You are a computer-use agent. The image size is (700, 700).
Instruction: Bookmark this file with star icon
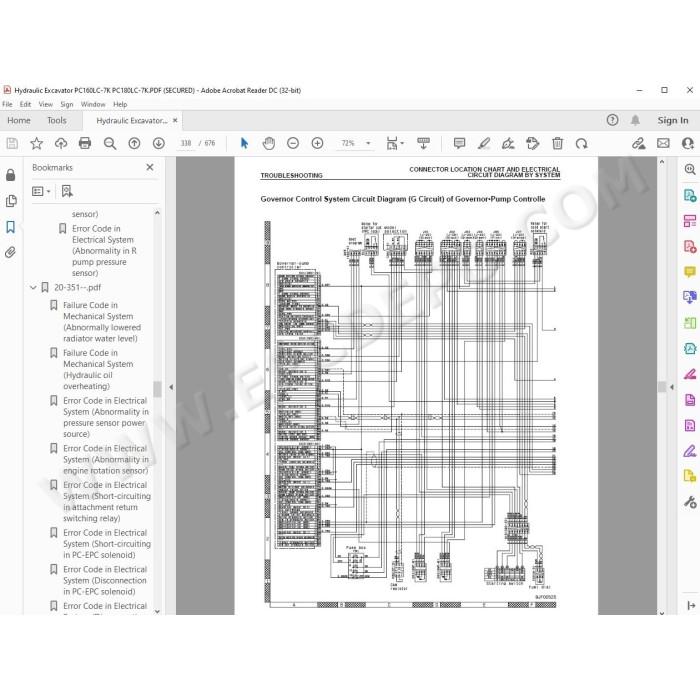37,143
